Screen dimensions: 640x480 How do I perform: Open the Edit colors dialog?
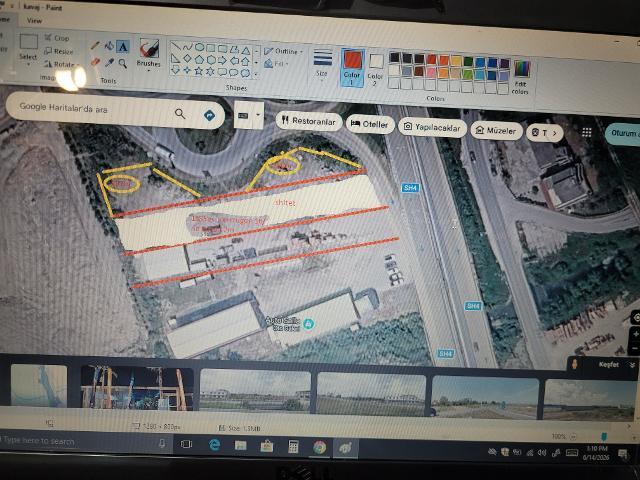pyautogui.click(x=521, y=77)
